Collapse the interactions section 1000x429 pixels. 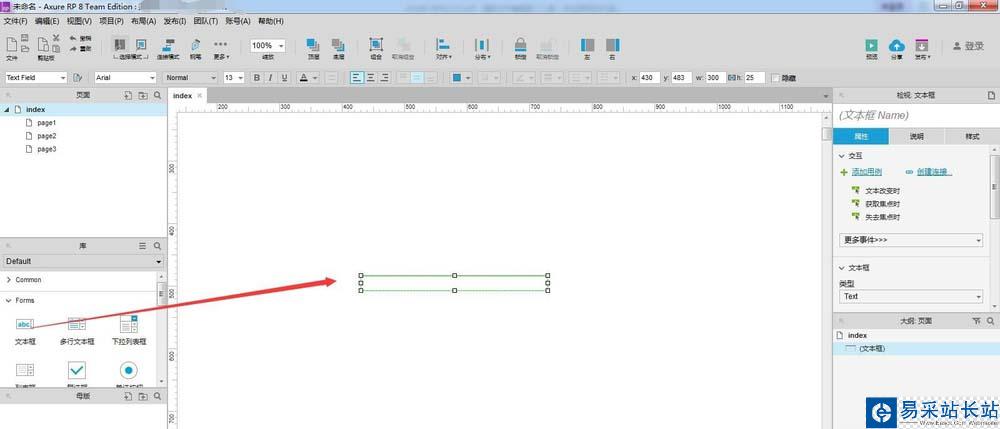[841, 156]
